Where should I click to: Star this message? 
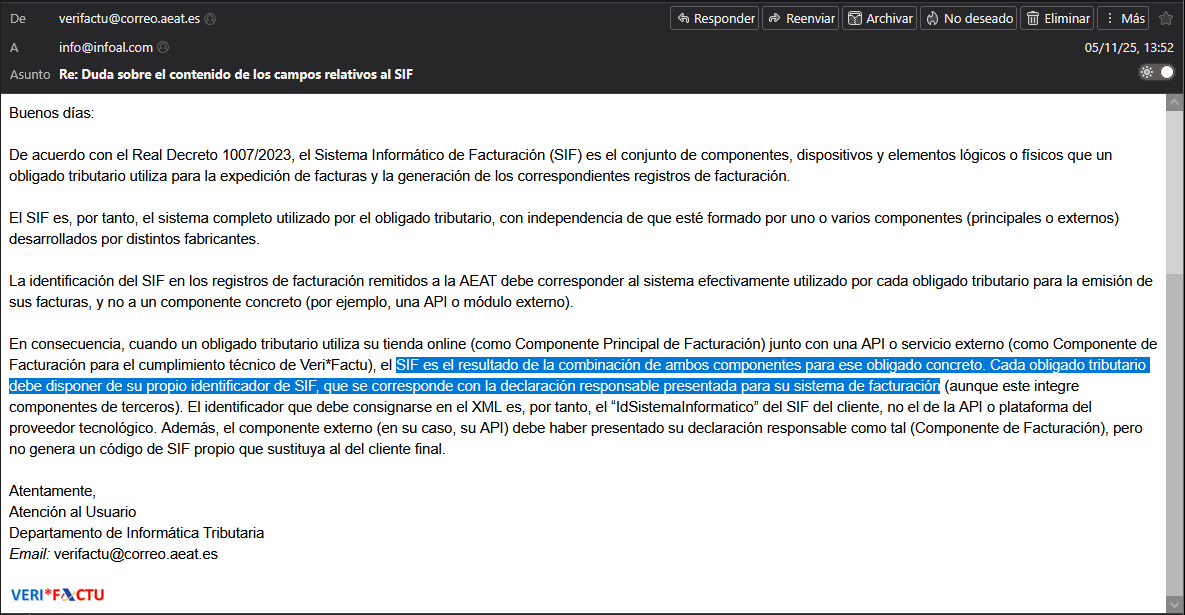1165,18
